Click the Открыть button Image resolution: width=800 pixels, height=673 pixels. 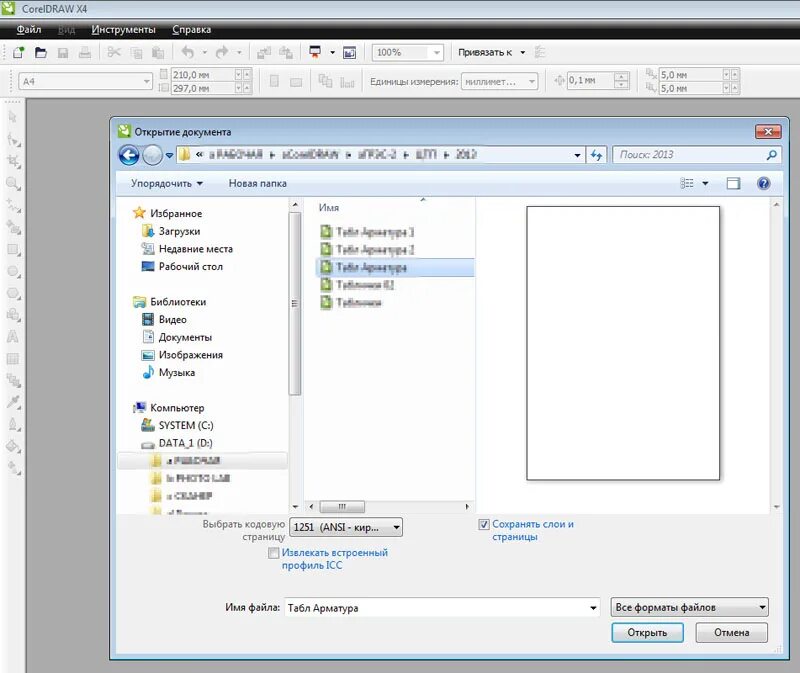click(x=647, y=633)
